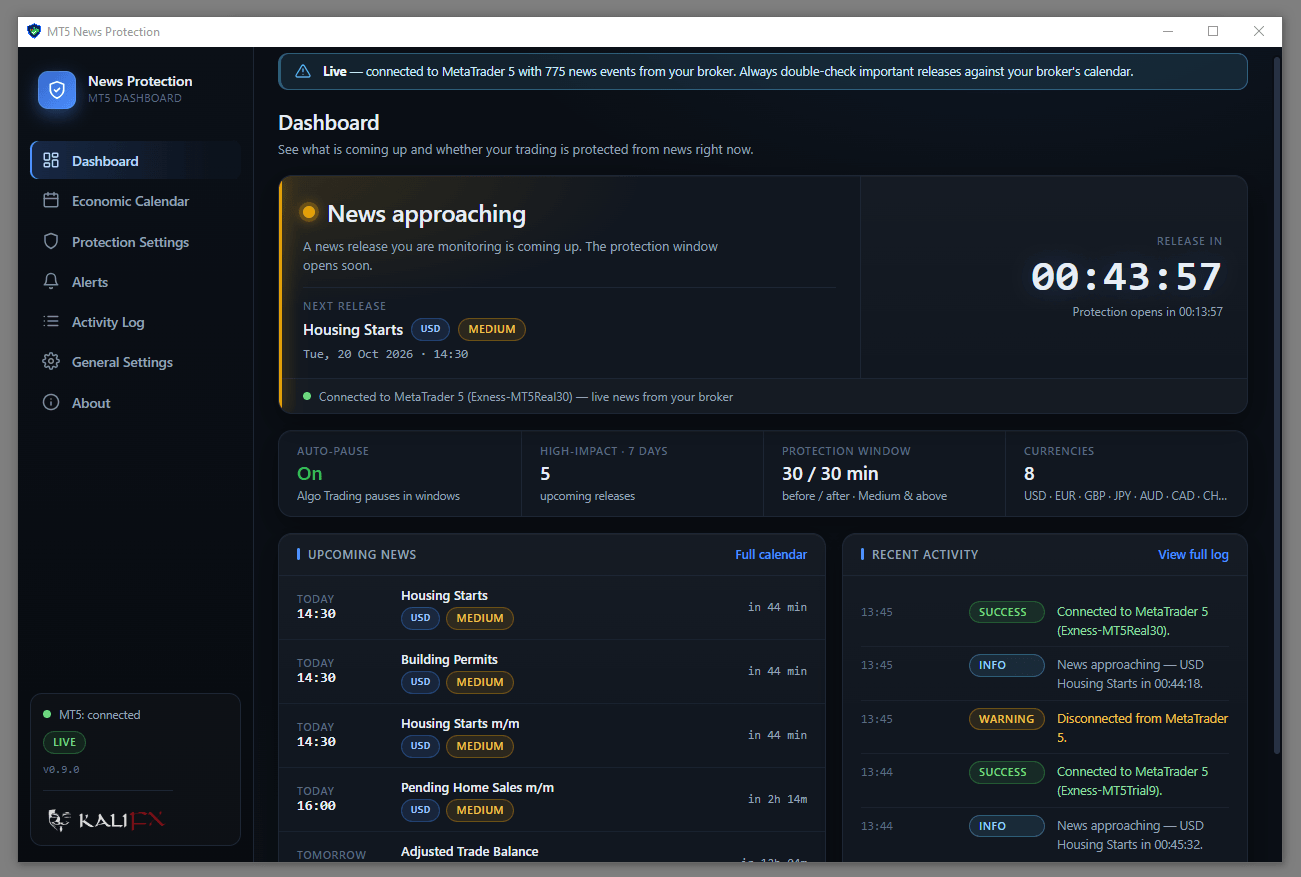
Task: Click the INFO badge at 13:45
Action: pyautogui.click(x=1006, y=665)
